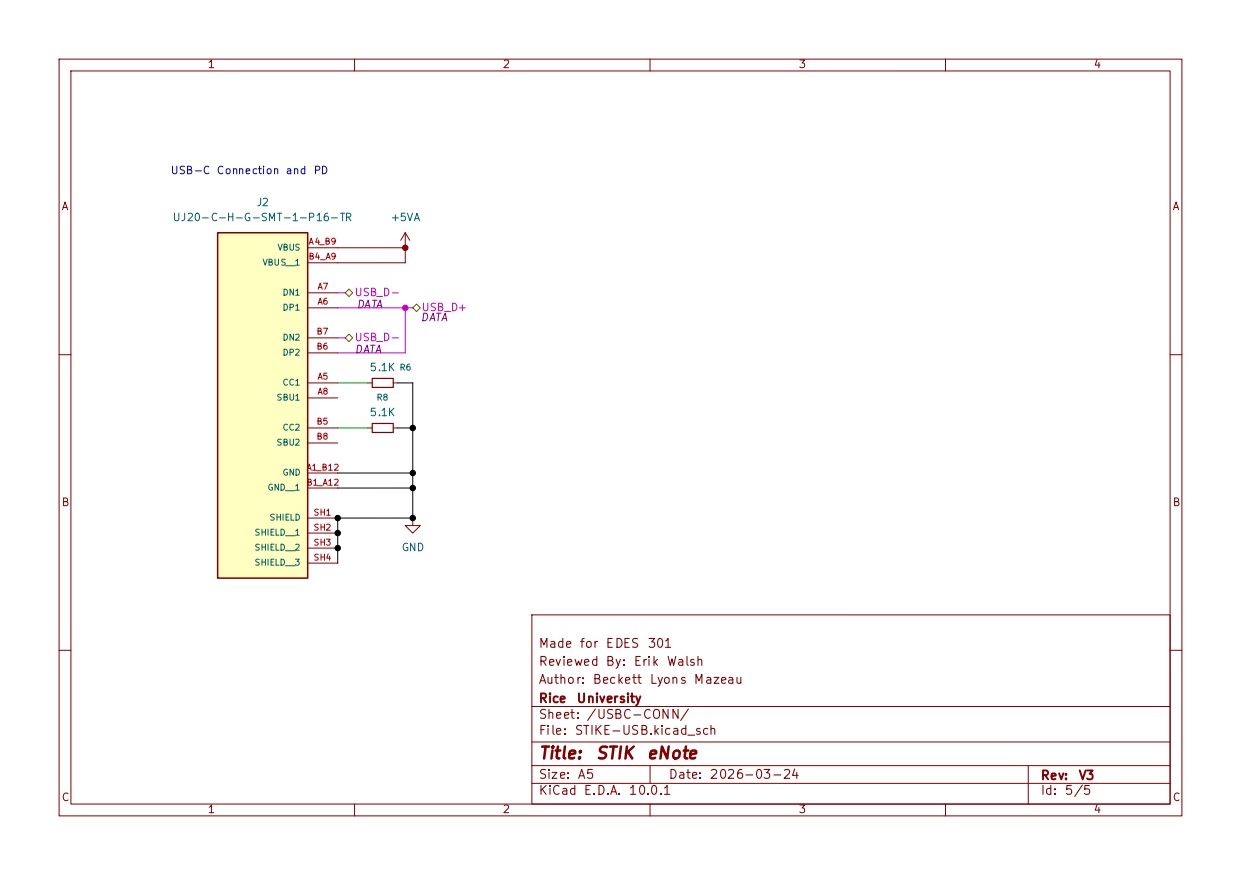
Task: Select pin number A1_B12
Action: (323, 466)
